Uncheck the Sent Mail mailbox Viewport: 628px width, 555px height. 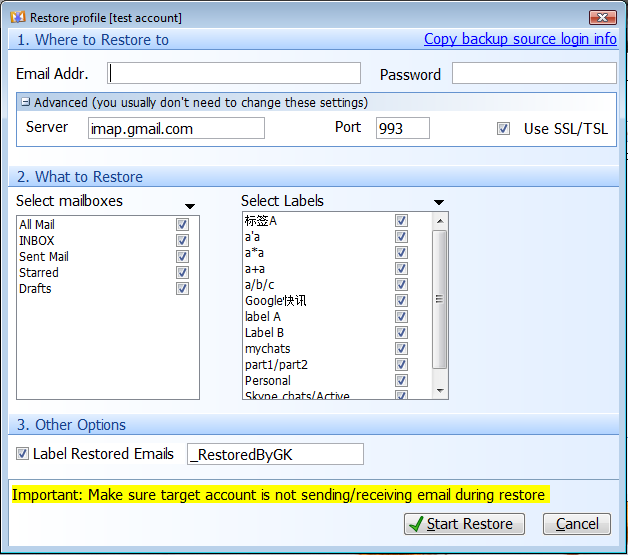(x=182, y=257)
